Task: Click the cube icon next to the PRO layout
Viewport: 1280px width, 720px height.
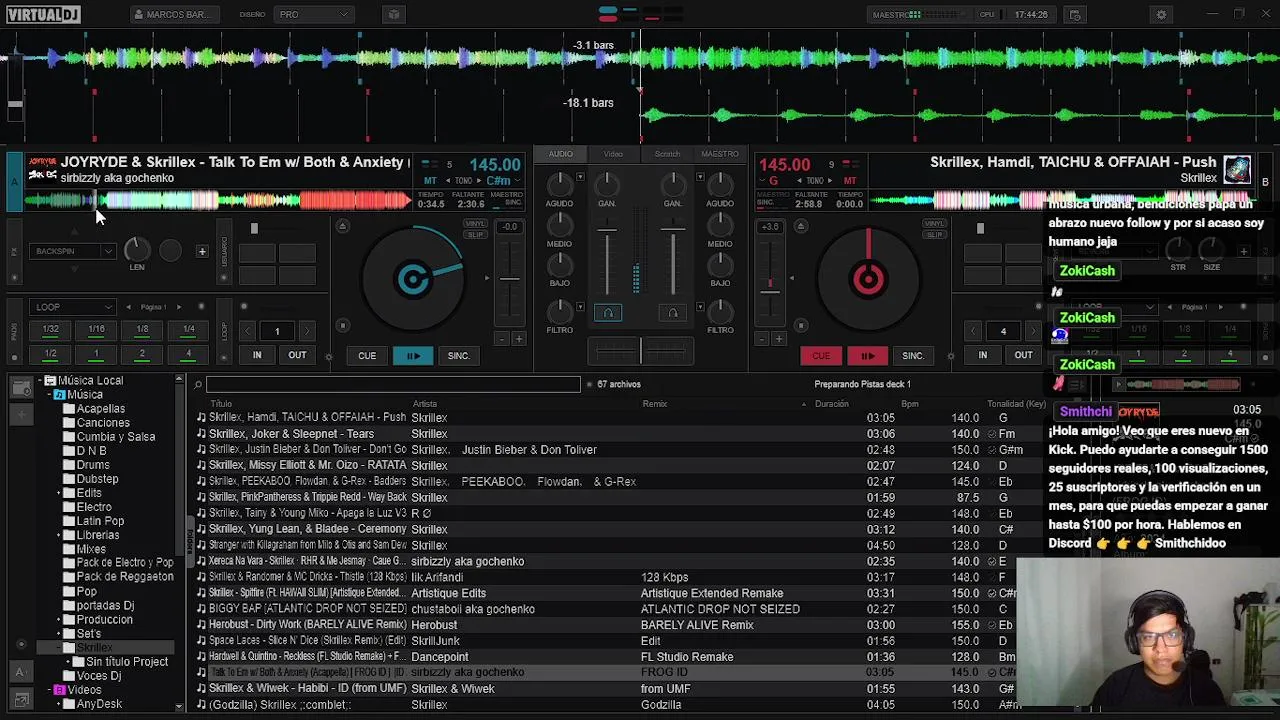Action: (x=393, y=15)
